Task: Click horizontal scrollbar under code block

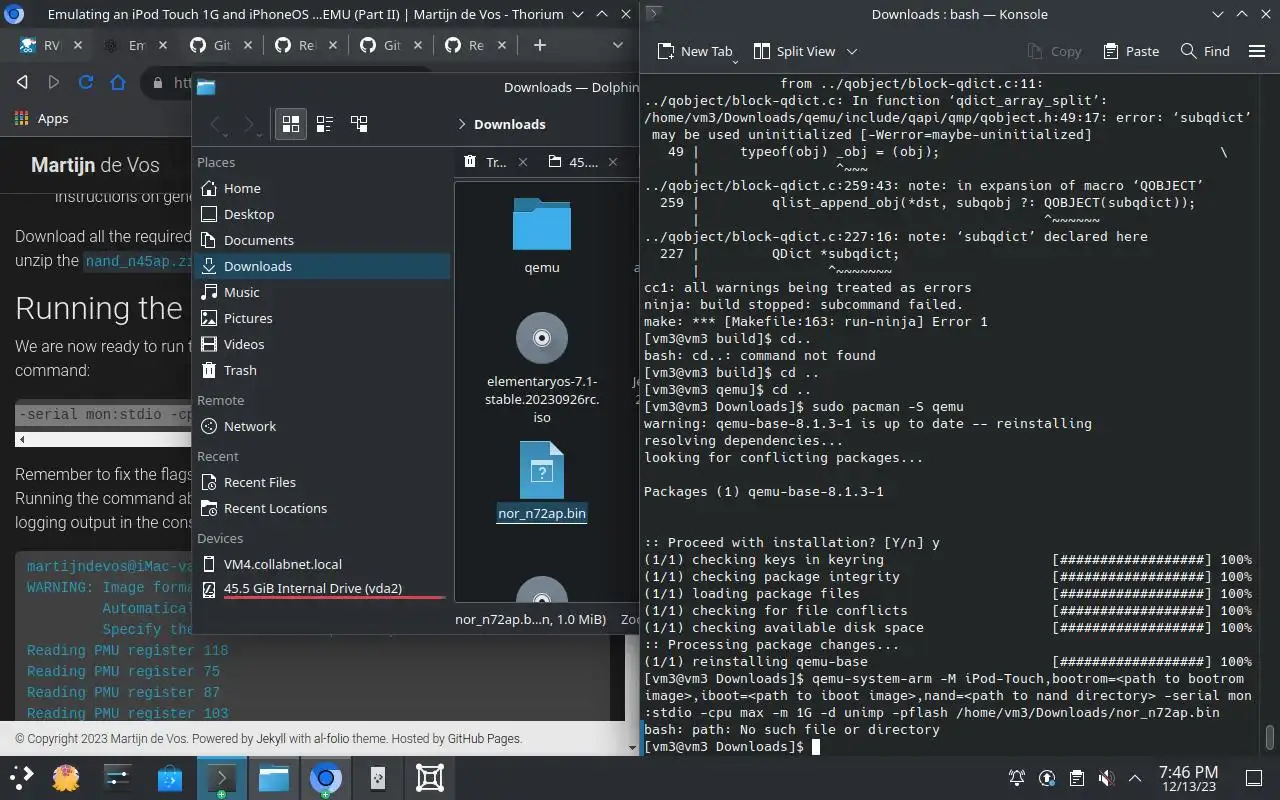Action: (103, 439)
